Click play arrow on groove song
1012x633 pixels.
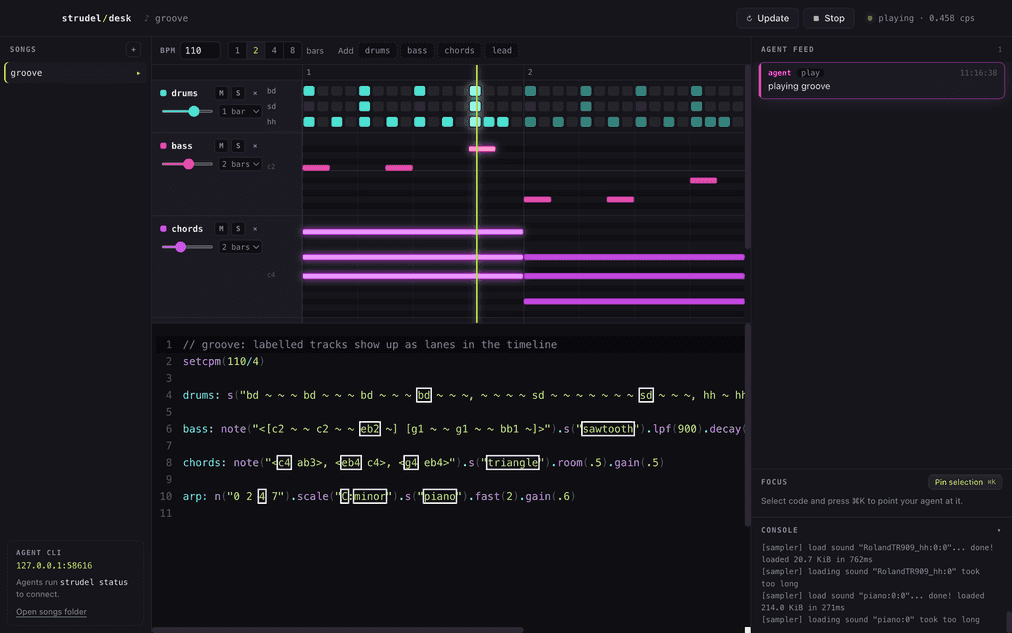click(138, 74)
